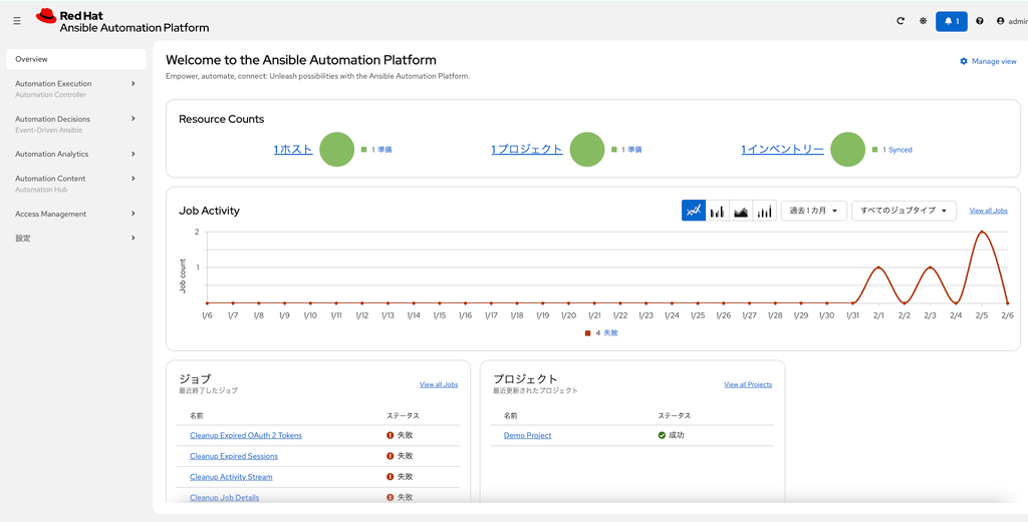This screenshot has height=522, width=1028.
Task: Expand Access Management chevron
Action: (133, 213)
